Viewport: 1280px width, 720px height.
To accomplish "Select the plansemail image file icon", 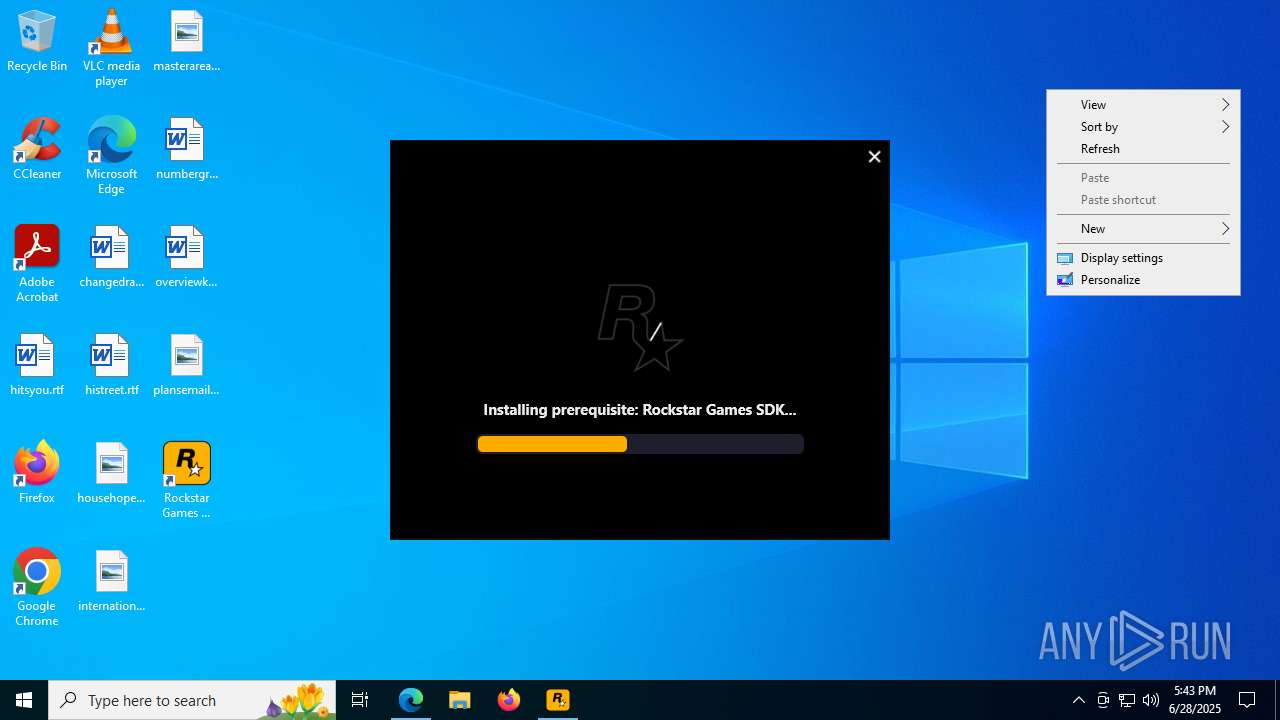I will tap(186, 365).
